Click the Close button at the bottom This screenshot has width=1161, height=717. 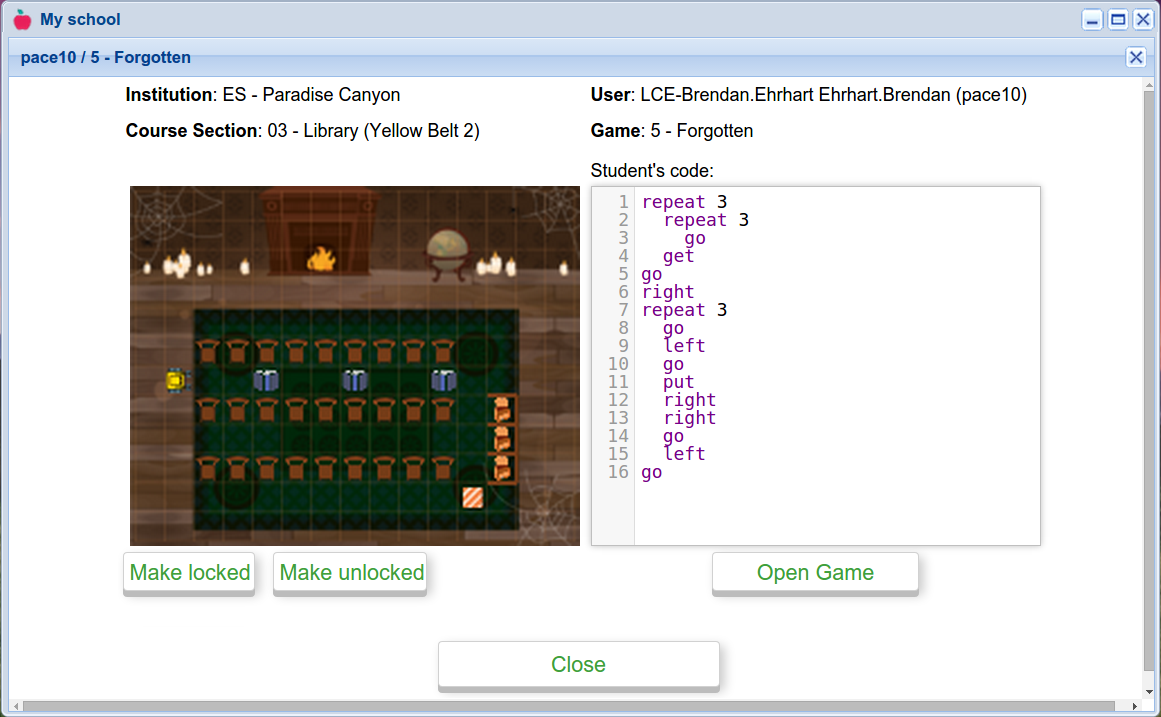578,665
